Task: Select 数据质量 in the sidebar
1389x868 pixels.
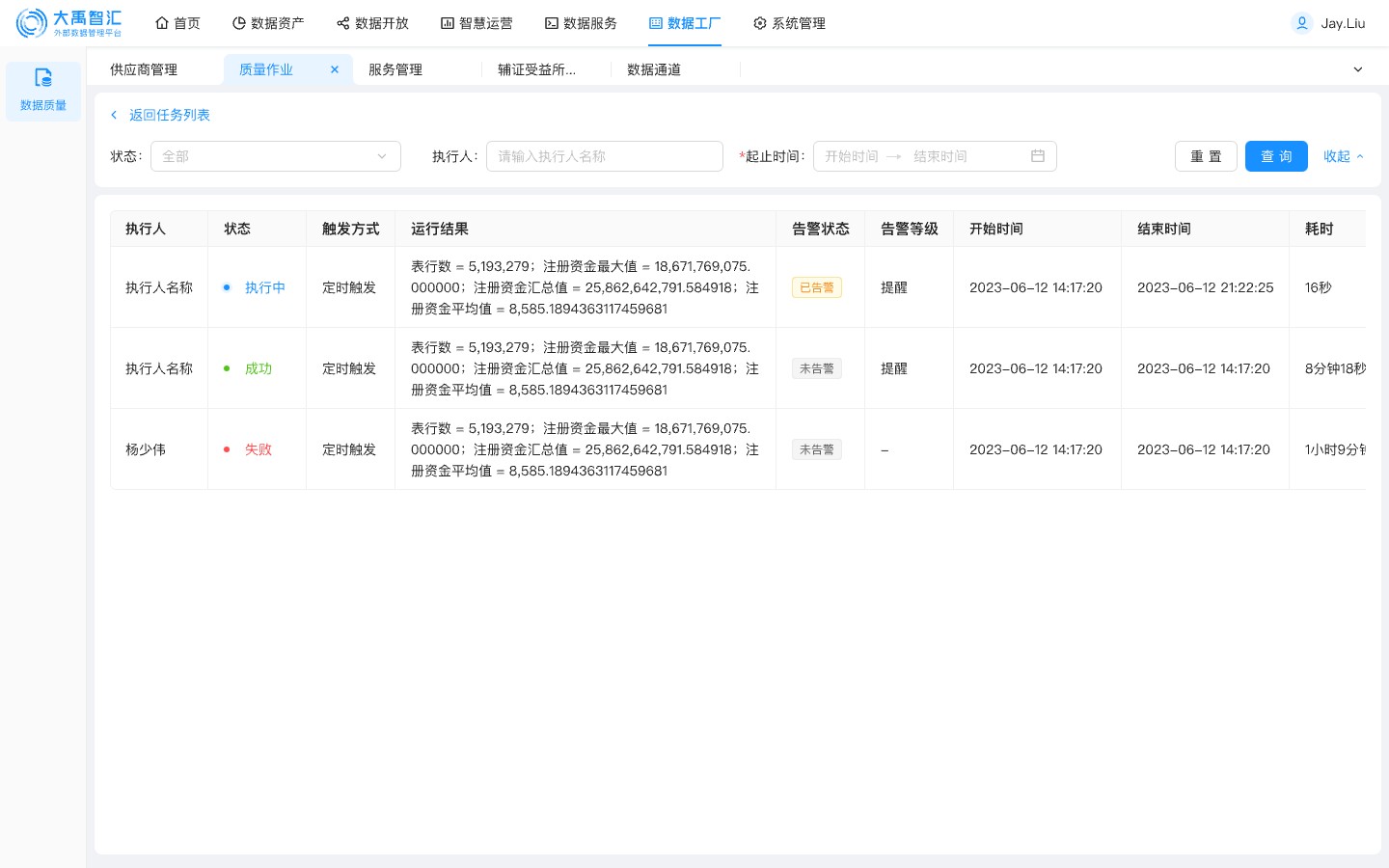Action: (43, 91)
